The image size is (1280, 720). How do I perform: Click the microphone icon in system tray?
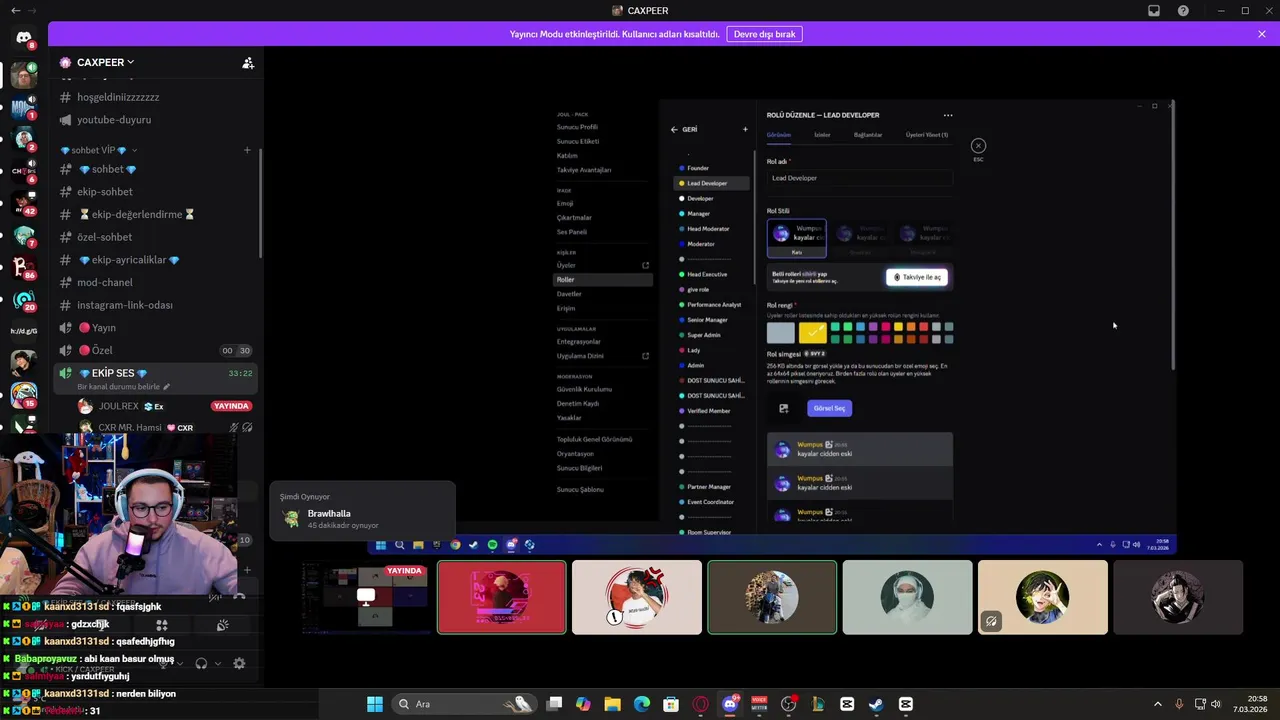[x=1179, y=704]
